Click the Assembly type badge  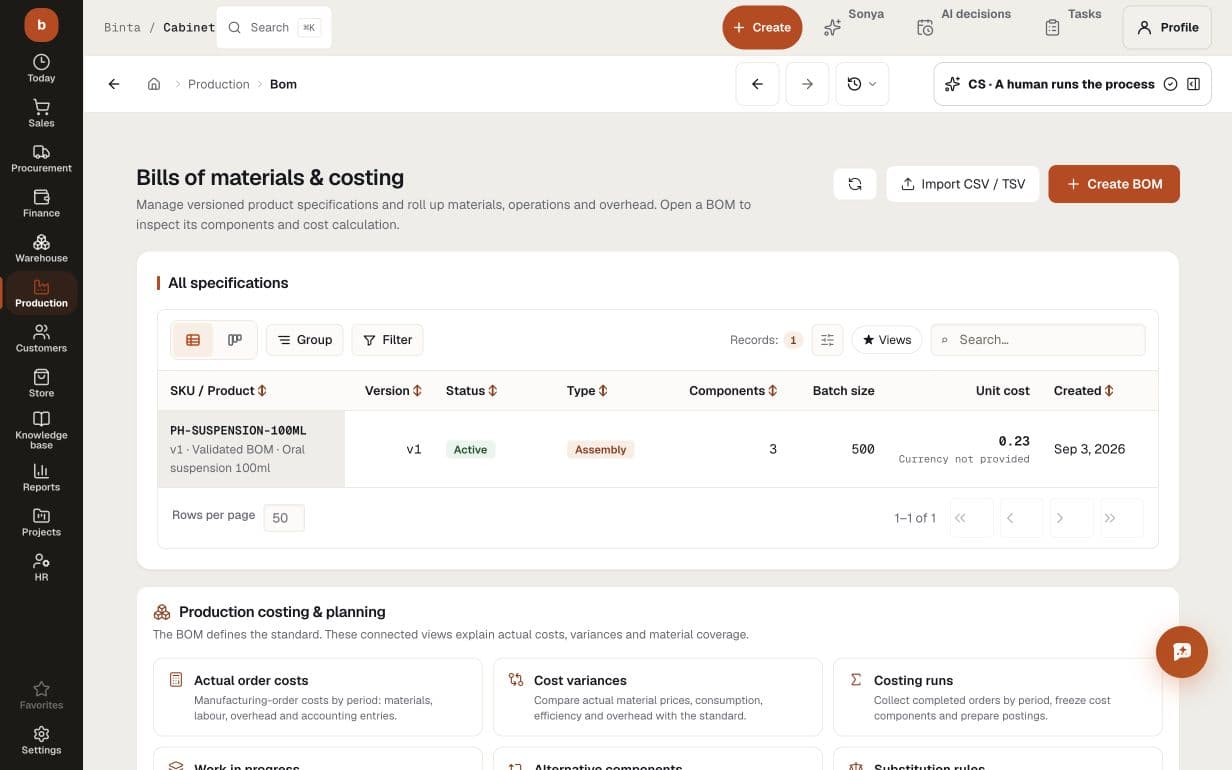pyautogui.click(x=600, y=450)
